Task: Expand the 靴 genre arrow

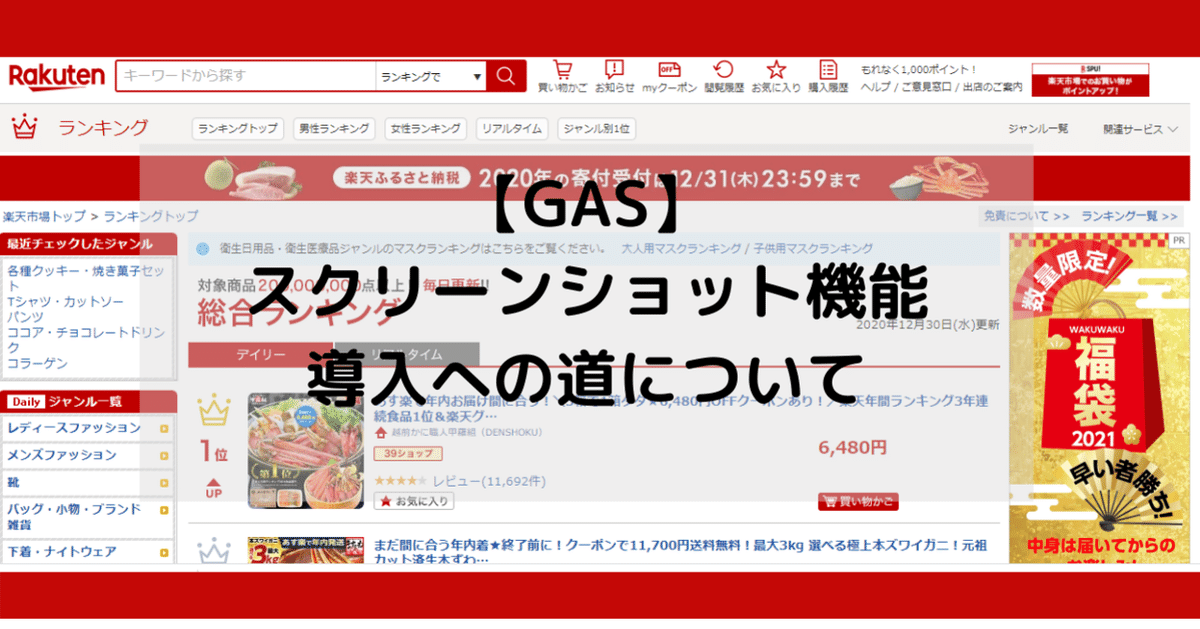Action: click(x=164, y=483)
